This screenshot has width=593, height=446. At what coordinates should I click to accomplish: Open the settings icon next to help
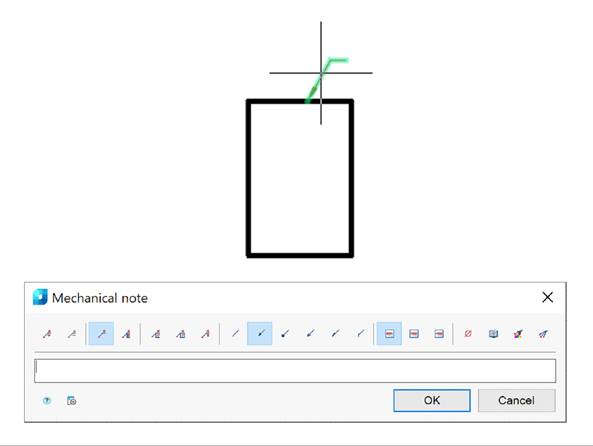click(x=71, y=400)
